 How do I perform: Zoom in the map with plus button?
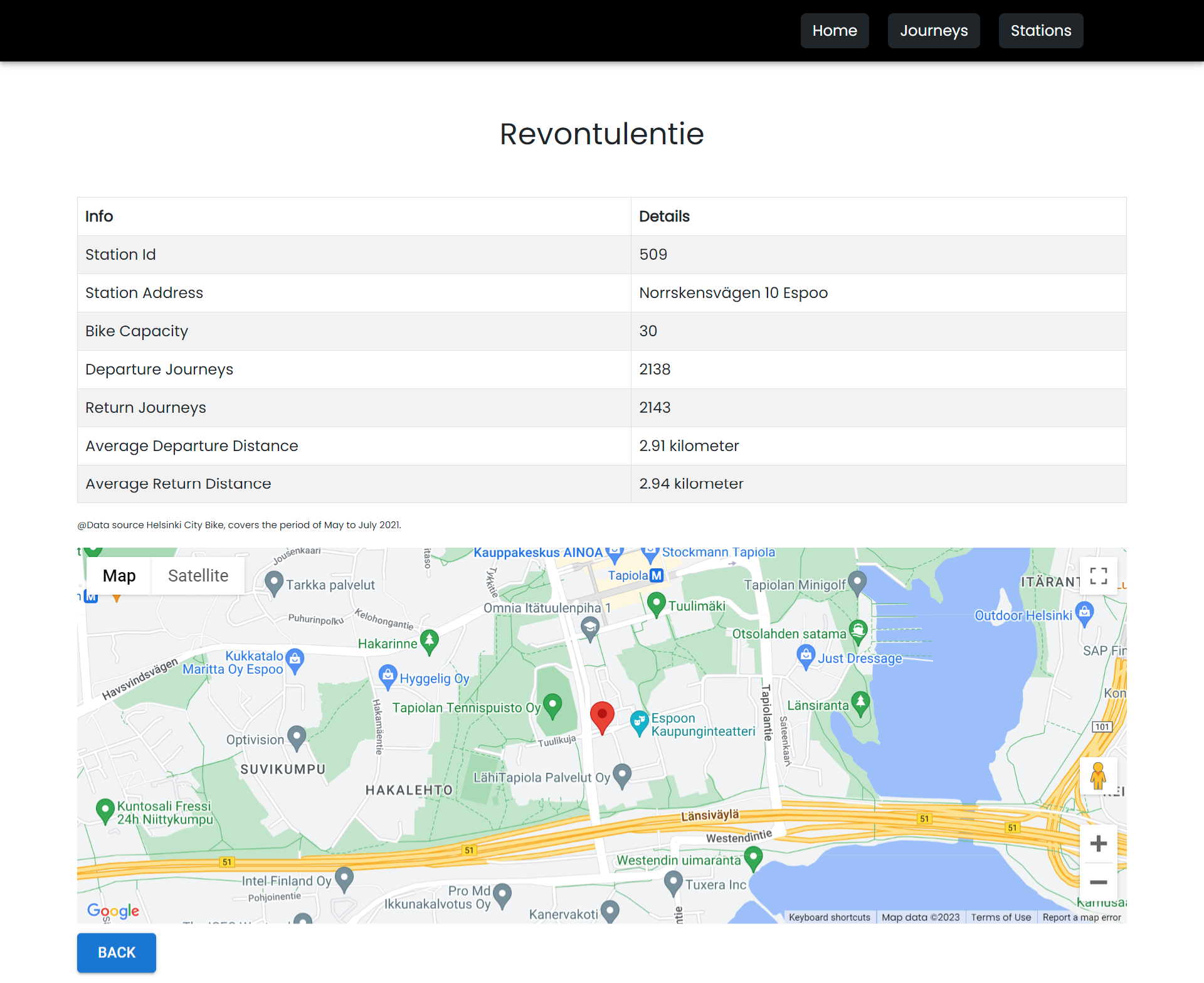click(1098, 843)
